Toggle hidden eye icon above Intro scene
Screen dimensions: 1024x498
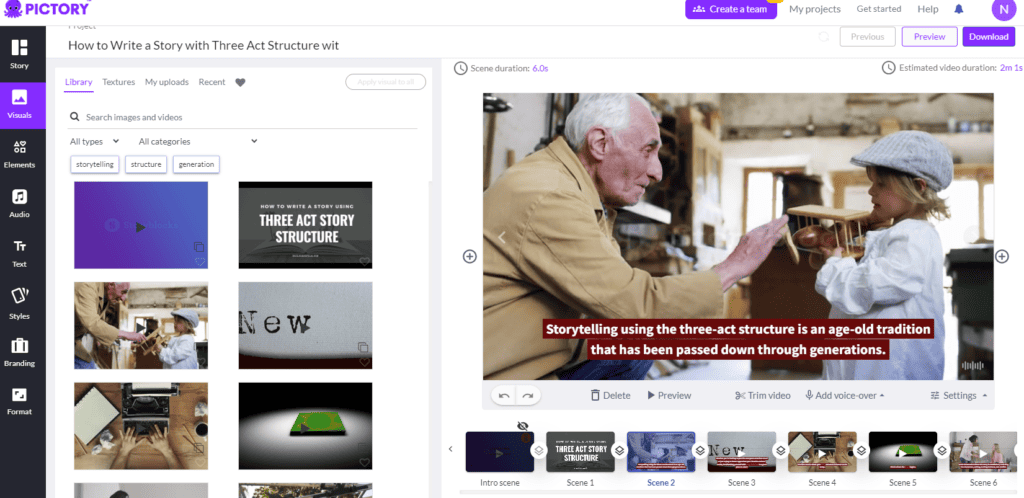pos(522,426)
